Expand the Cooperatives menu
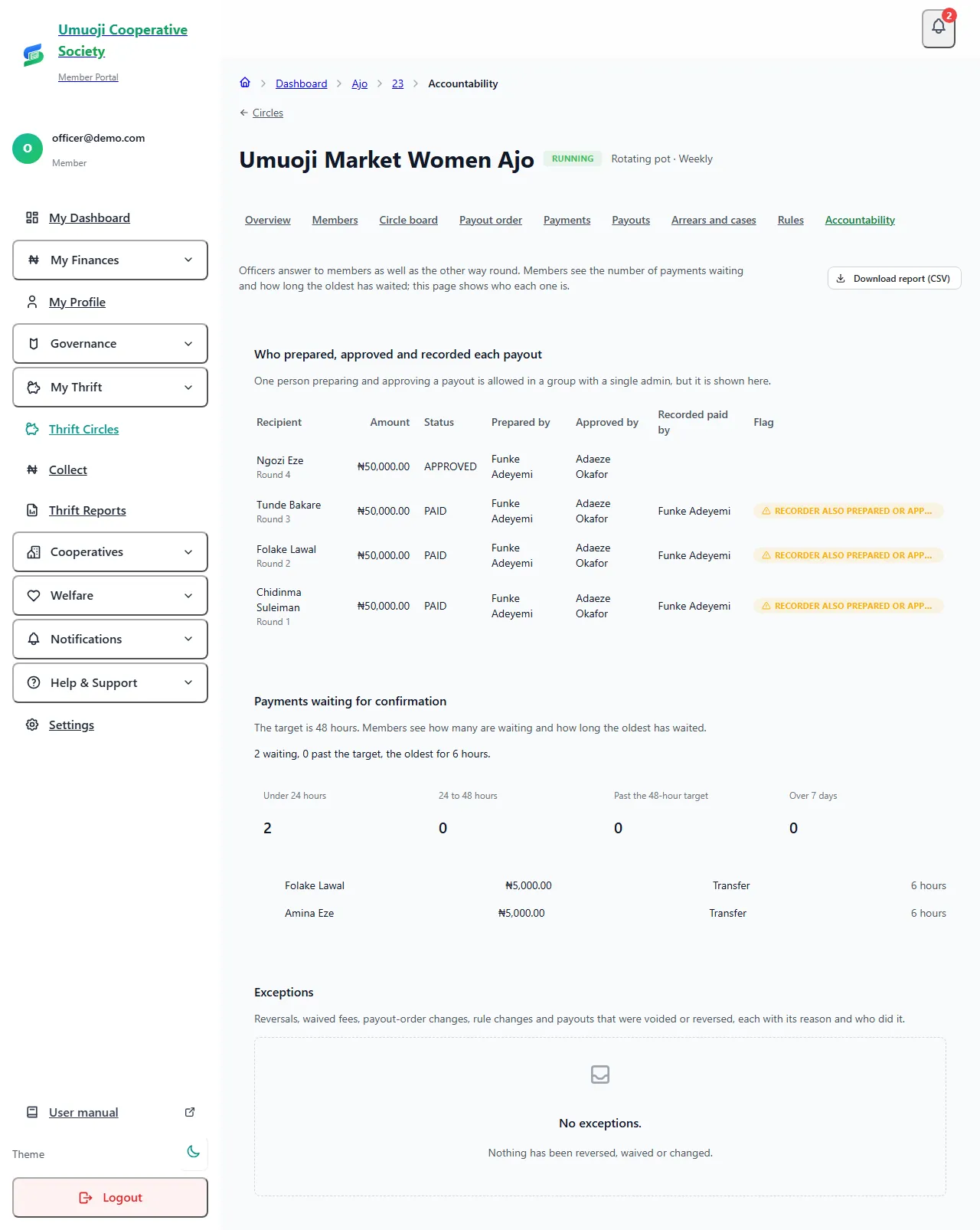980x1230 pixels. [x=110, y=551]
